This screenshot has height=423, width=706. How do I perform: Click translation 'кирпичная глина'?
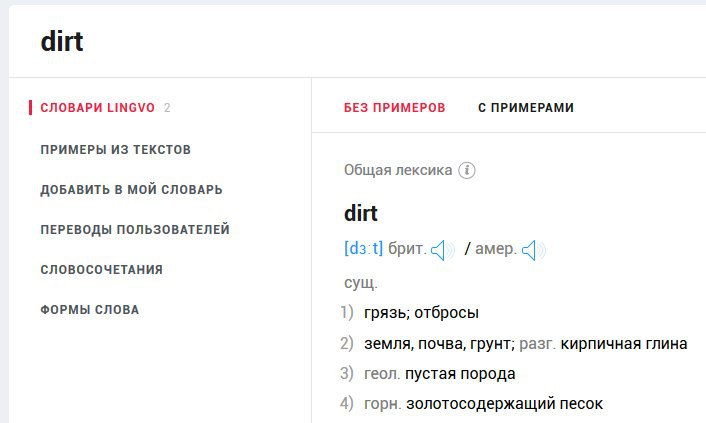(624, 344)
